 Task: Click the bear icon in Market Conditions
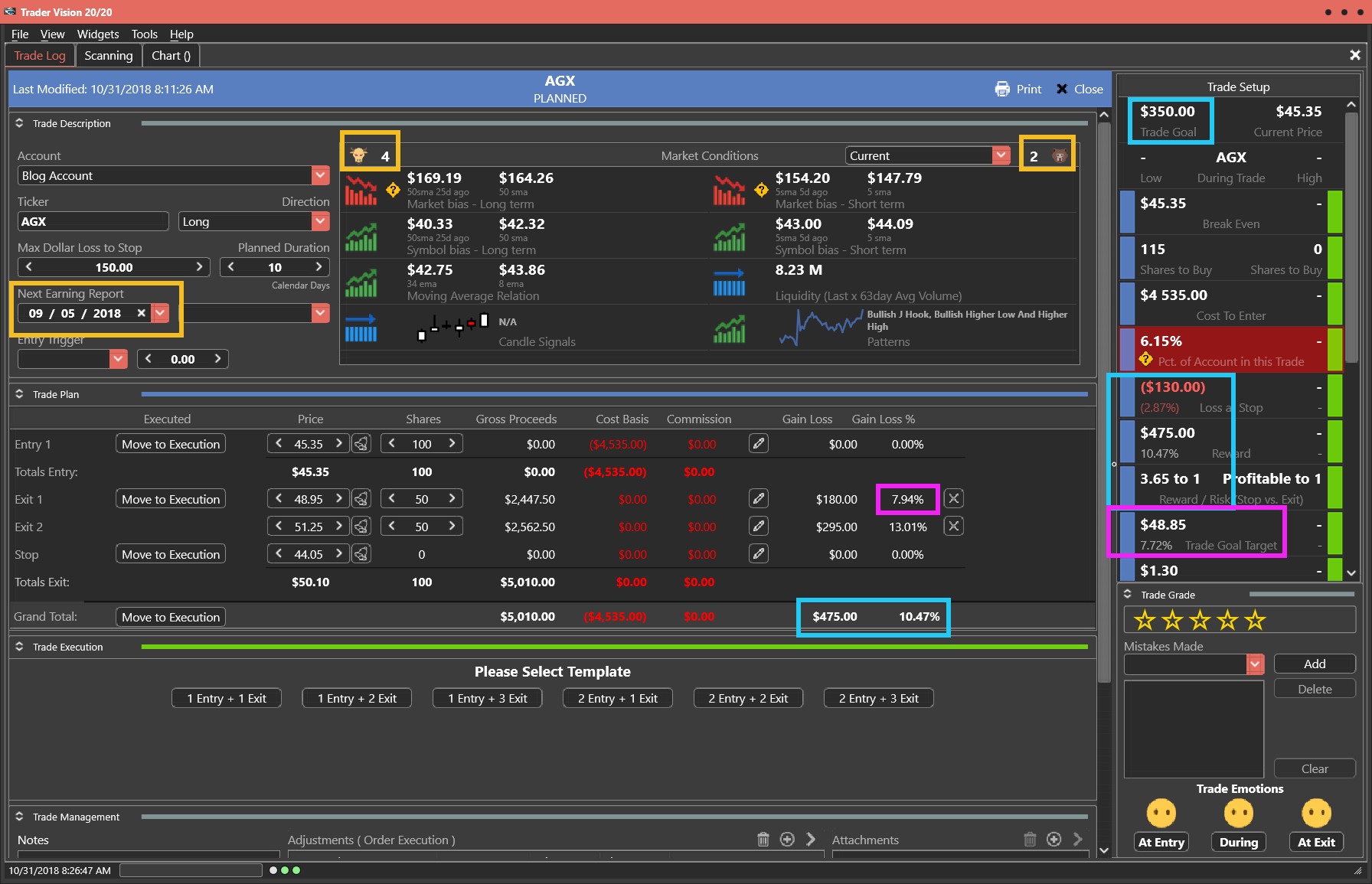[x=1060, y=156]
